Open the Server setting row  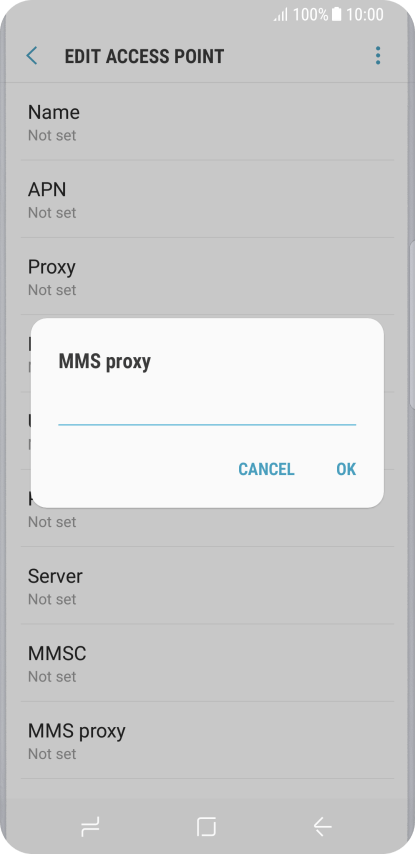click(208, 586)
